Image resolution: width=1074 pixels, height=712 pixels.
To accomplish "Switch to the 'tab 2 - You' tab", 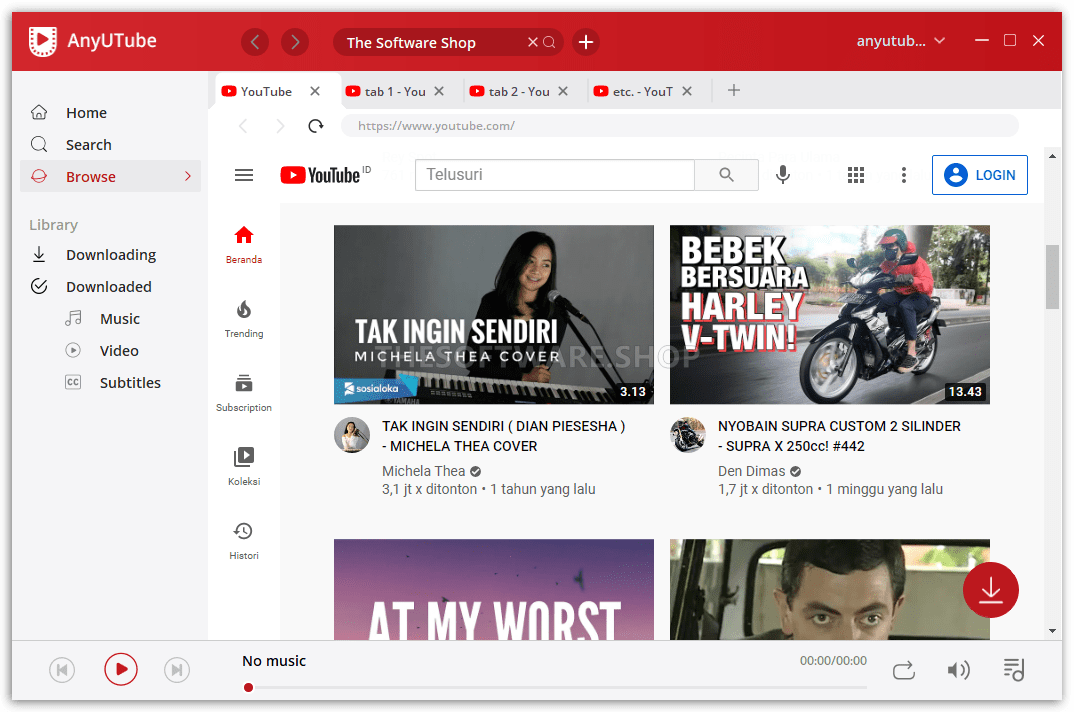I will [x=515, y=90].
